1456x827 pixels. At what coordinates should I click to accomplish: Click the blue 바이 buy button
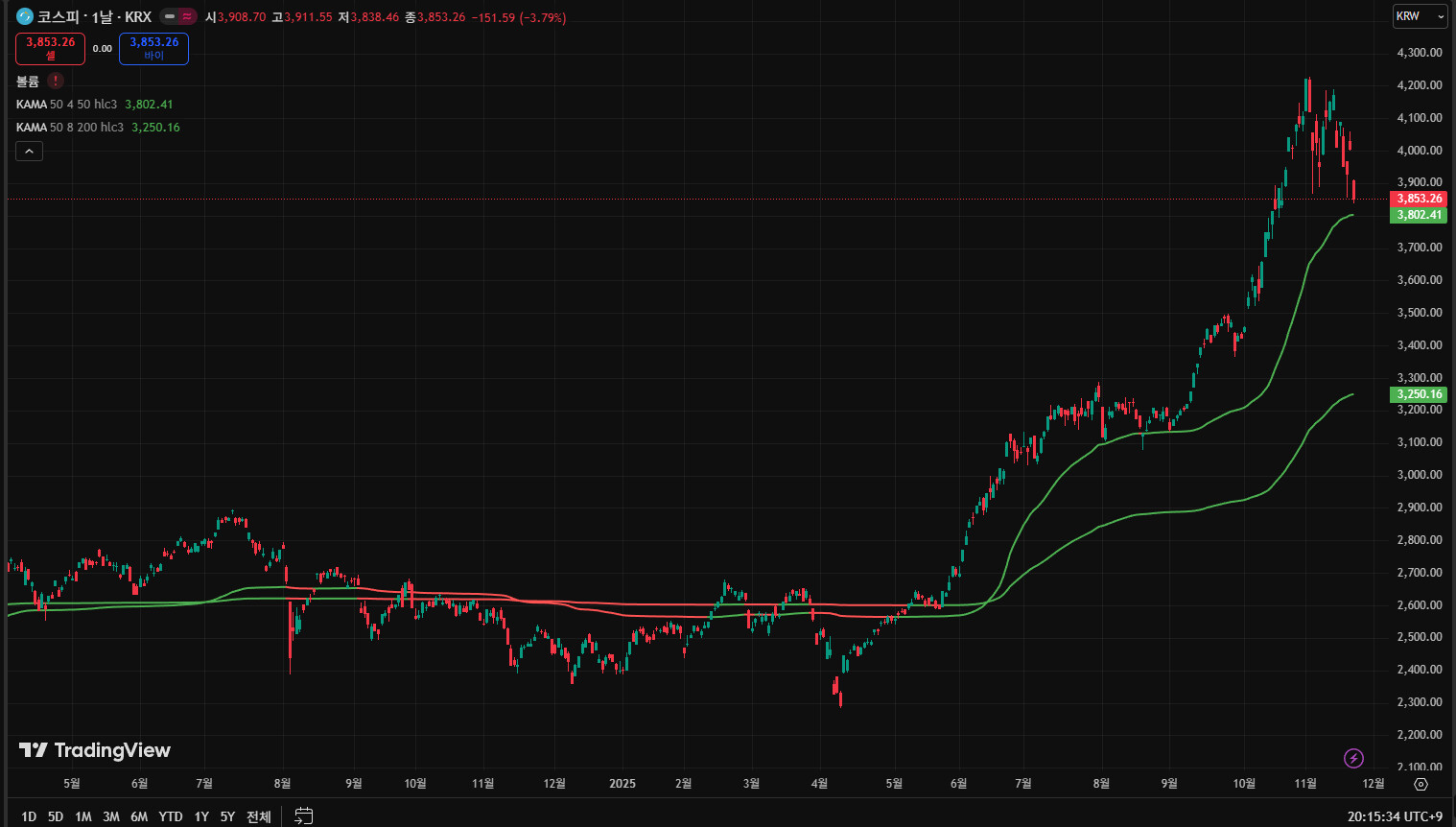[153, 49]
